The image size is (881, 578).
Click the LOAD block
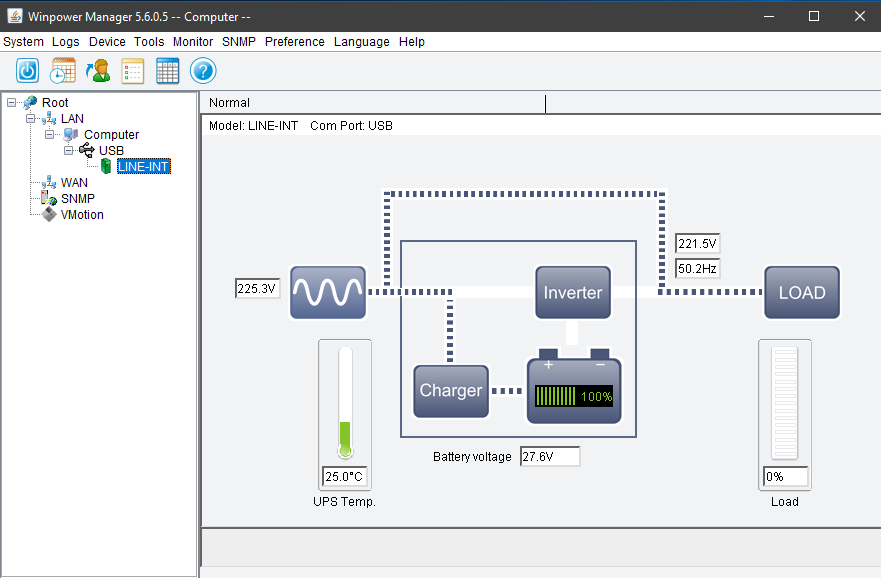(x=802, y=292)
